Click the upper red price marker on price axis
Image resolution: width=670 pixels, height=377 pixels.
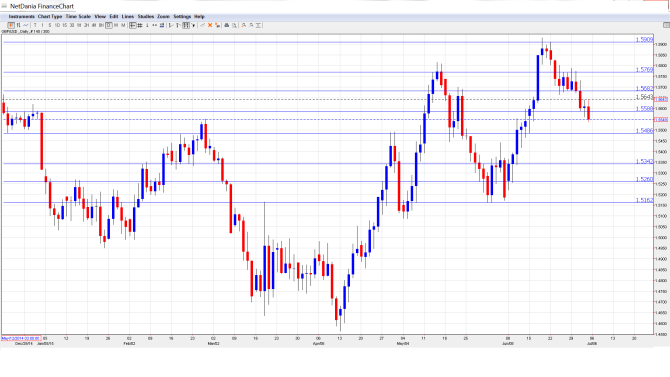[661, 99]
